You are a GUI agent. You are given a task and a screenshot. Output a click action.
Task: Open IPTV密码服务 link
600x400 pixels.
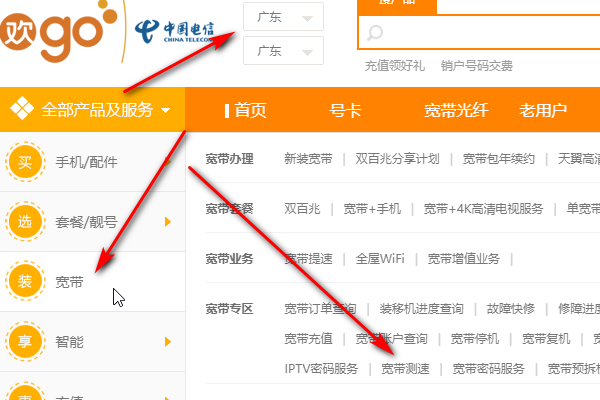tap(321, 369)
